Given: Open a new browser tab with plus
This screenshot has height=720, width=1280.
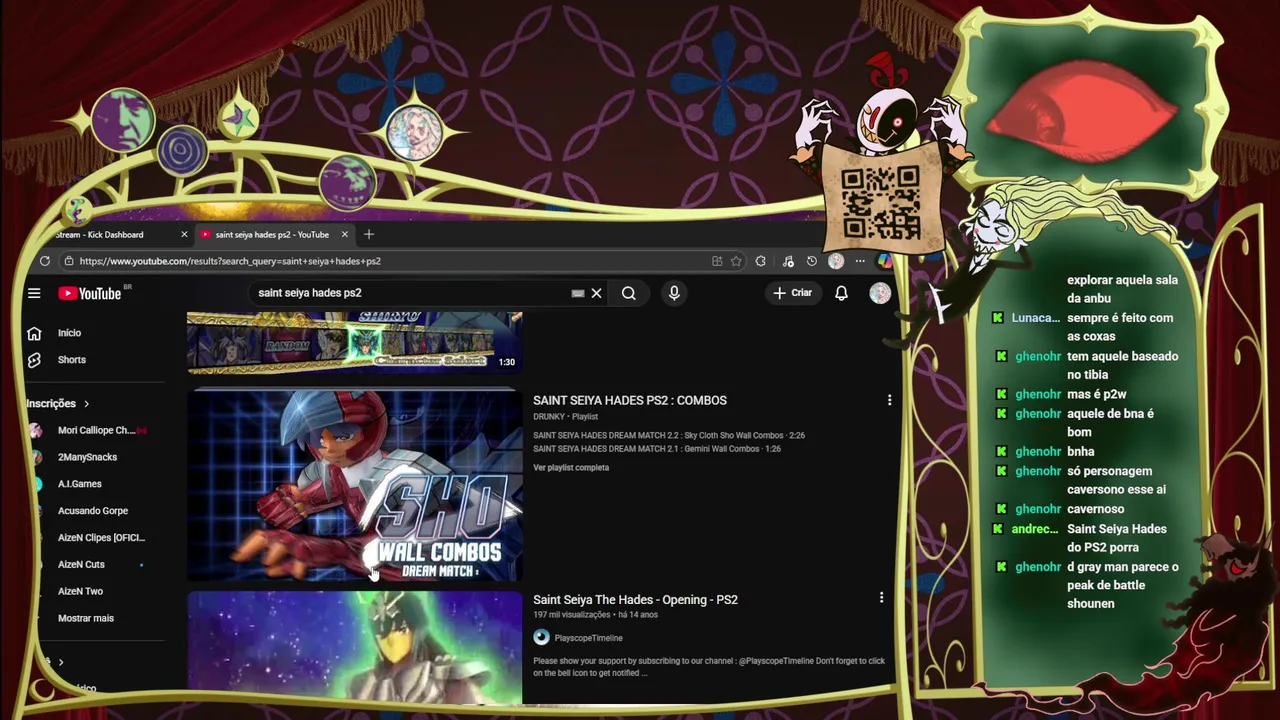Looking at the screenshot, I should [x=369, y=234].
